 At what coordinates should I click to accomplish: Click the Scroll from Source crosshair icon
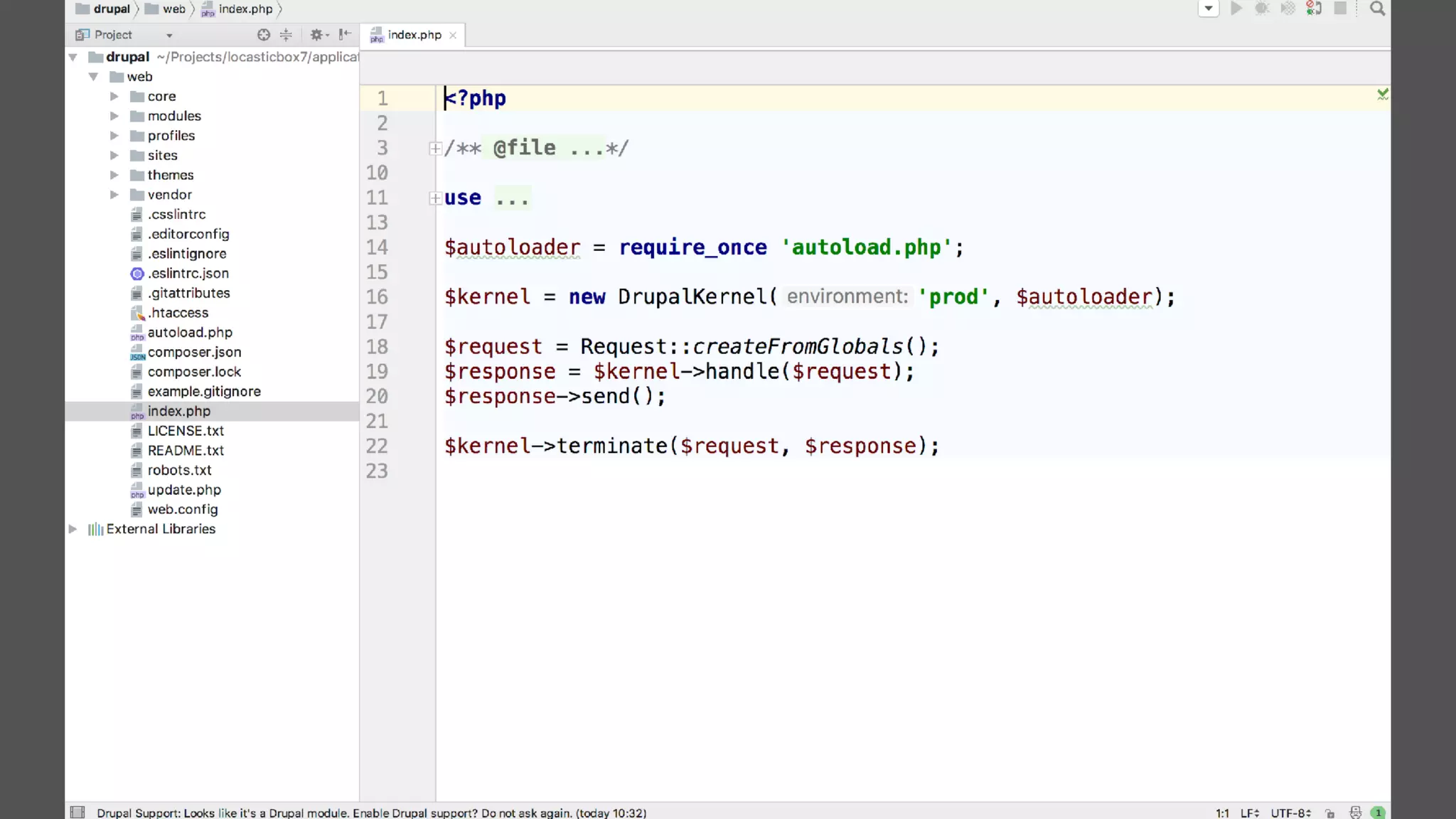pyautogui.click(x=263, y=35)
